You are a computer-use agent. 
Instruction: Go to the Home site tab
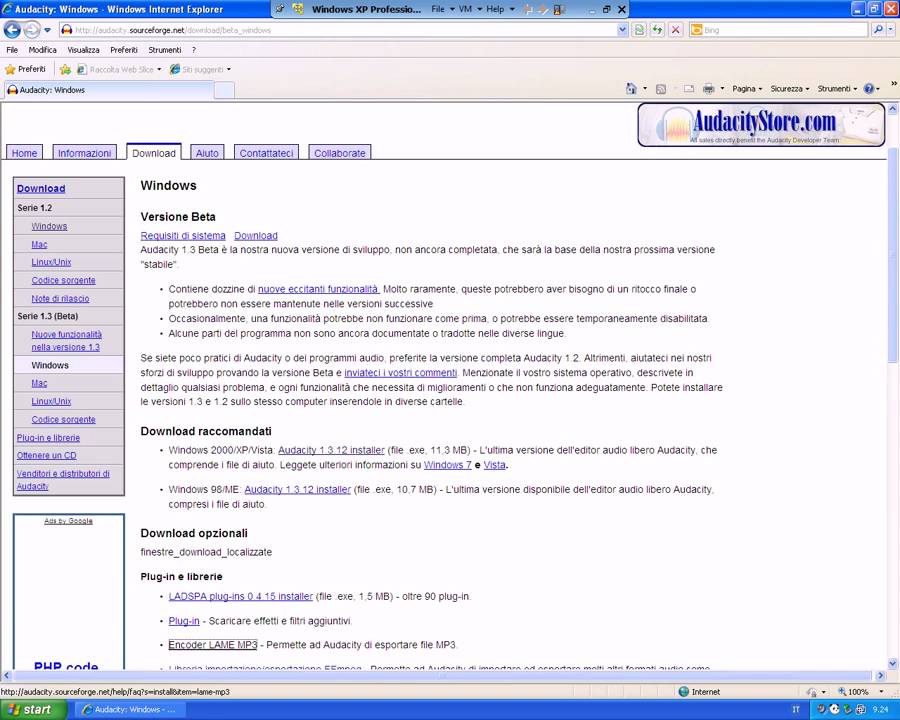(24, 153)
